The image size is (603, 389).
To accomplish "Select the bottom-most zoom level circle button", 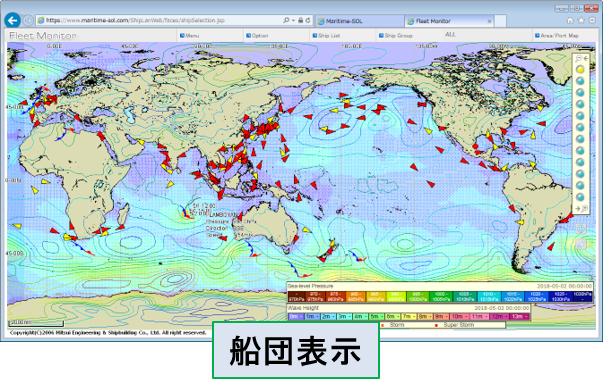I will point(580,197).
